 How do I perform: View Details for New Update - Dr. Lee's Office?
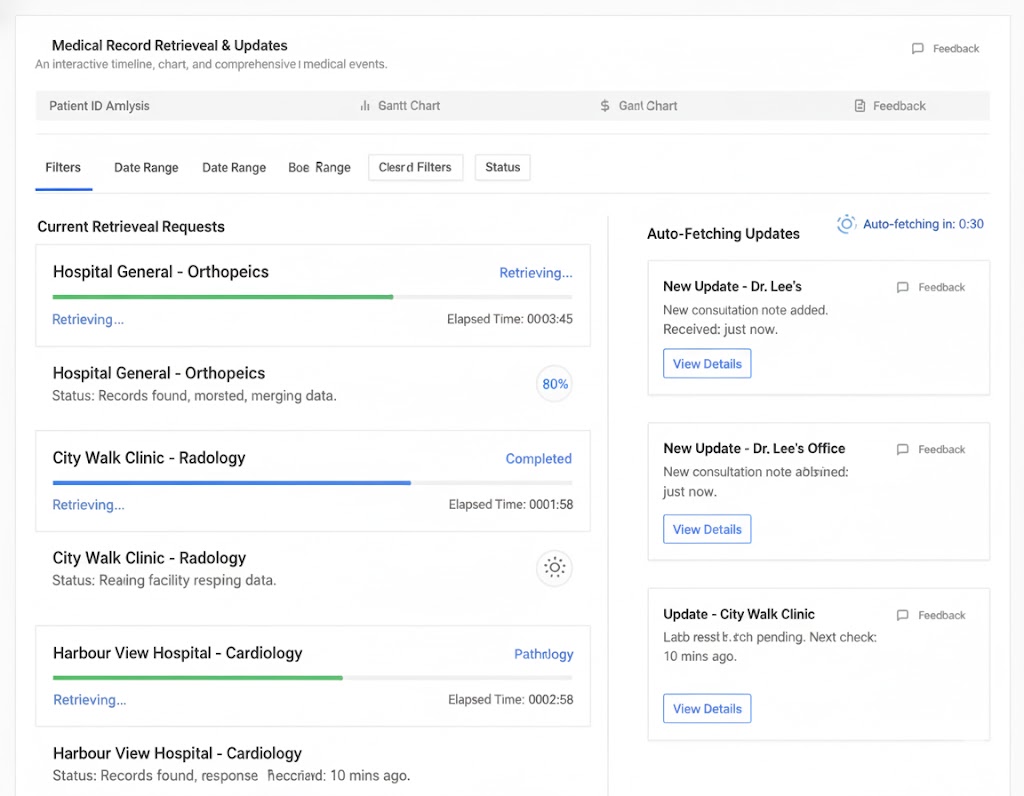707,529
